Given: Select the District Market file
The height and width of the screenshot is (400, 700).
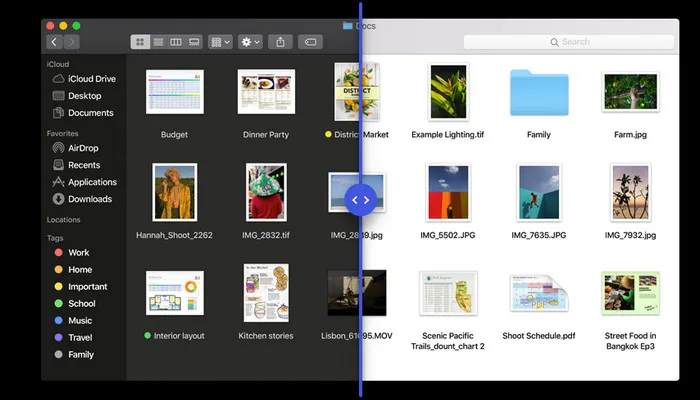Looking at the screenshot, I should [x=357, y=92].
